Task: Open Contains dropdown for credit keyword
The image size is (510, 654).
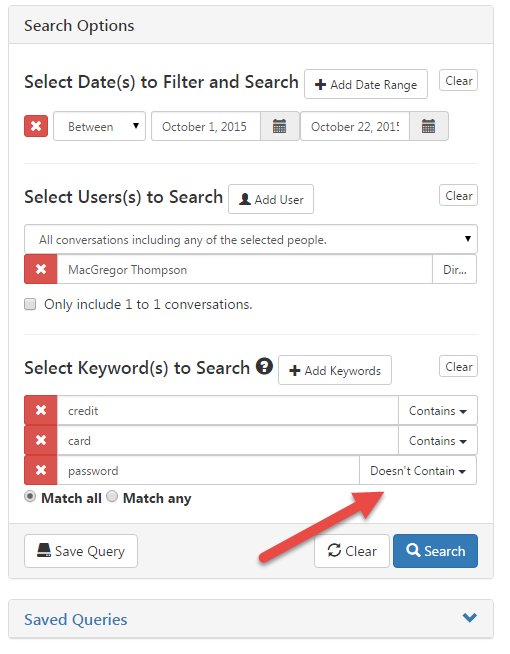Action: click(437, 410)
